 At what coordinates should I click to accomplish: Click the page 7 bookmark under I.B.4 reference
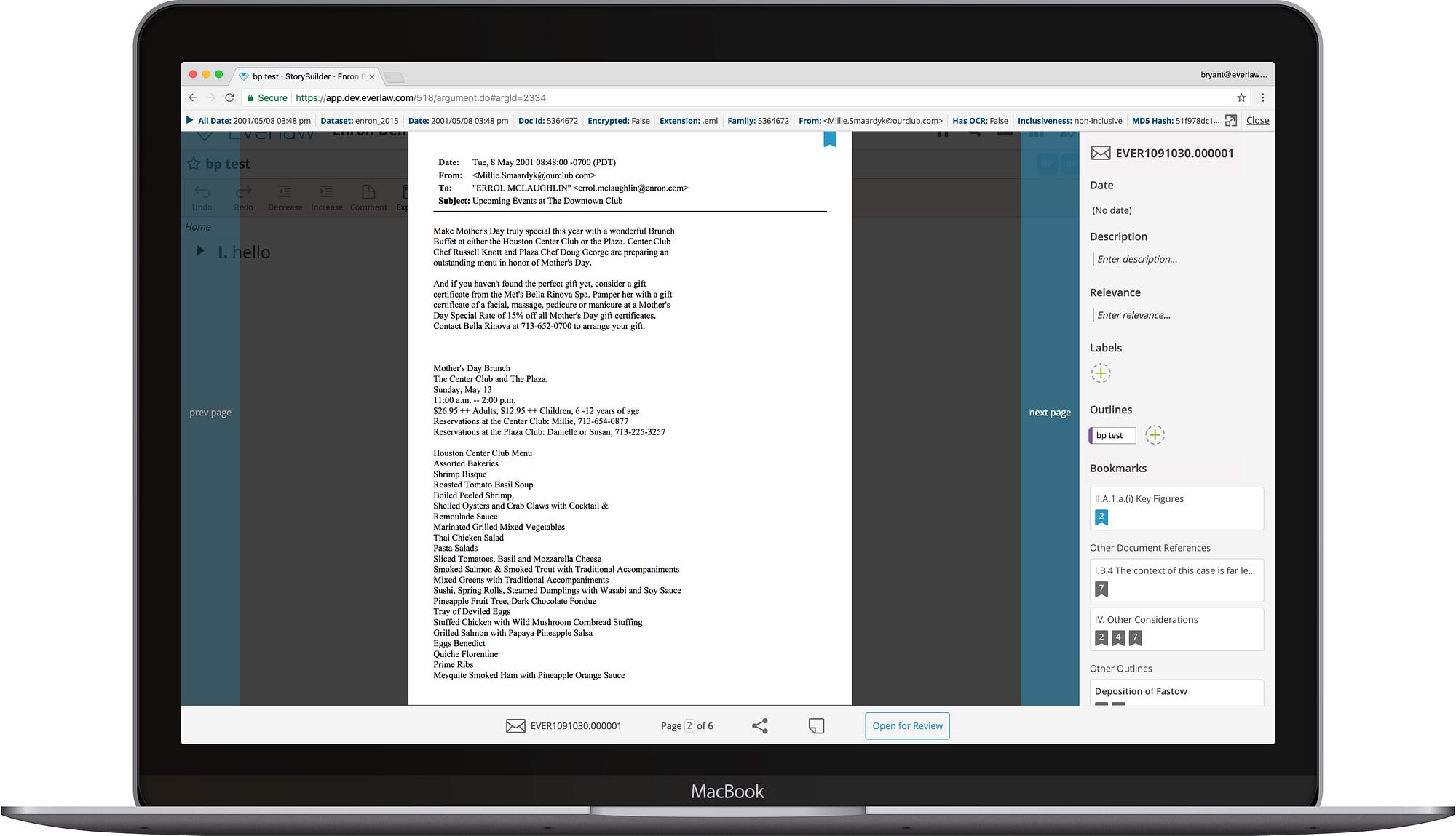(x=1101, y=589)
